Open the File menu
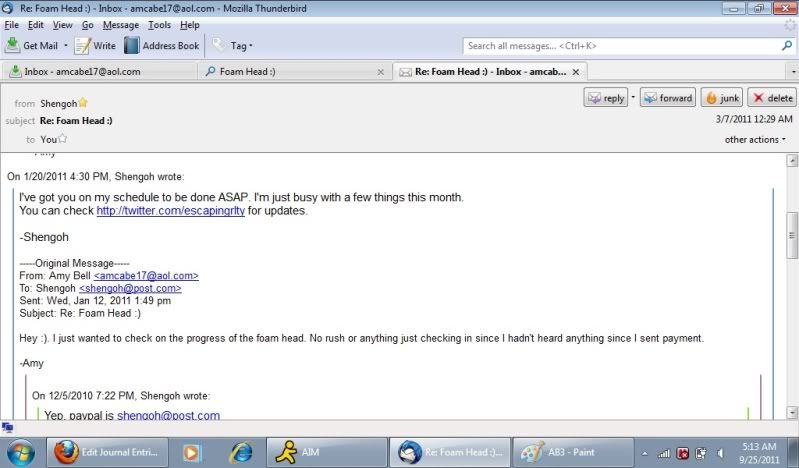Viewport: 799px width, 468px height. point(11,25)
